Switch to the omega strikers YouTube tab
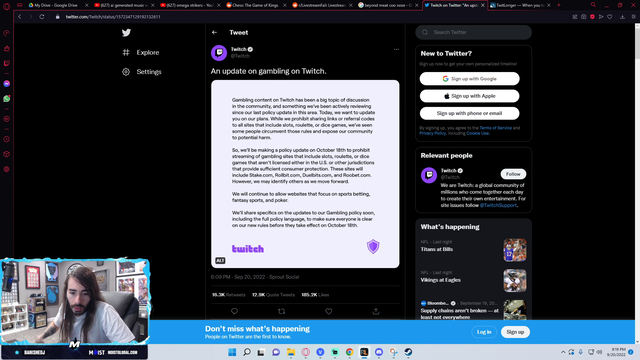 190,5
